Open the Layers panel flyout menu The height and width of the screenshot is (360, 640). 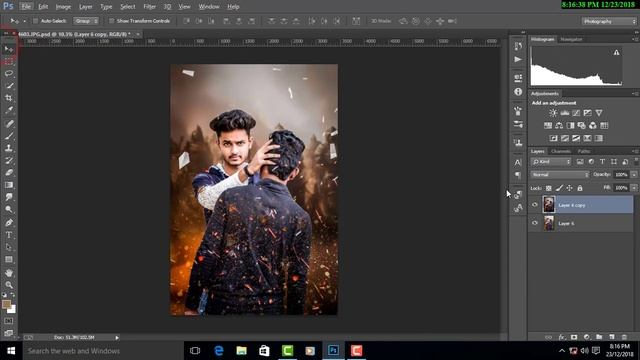(634, 151)
